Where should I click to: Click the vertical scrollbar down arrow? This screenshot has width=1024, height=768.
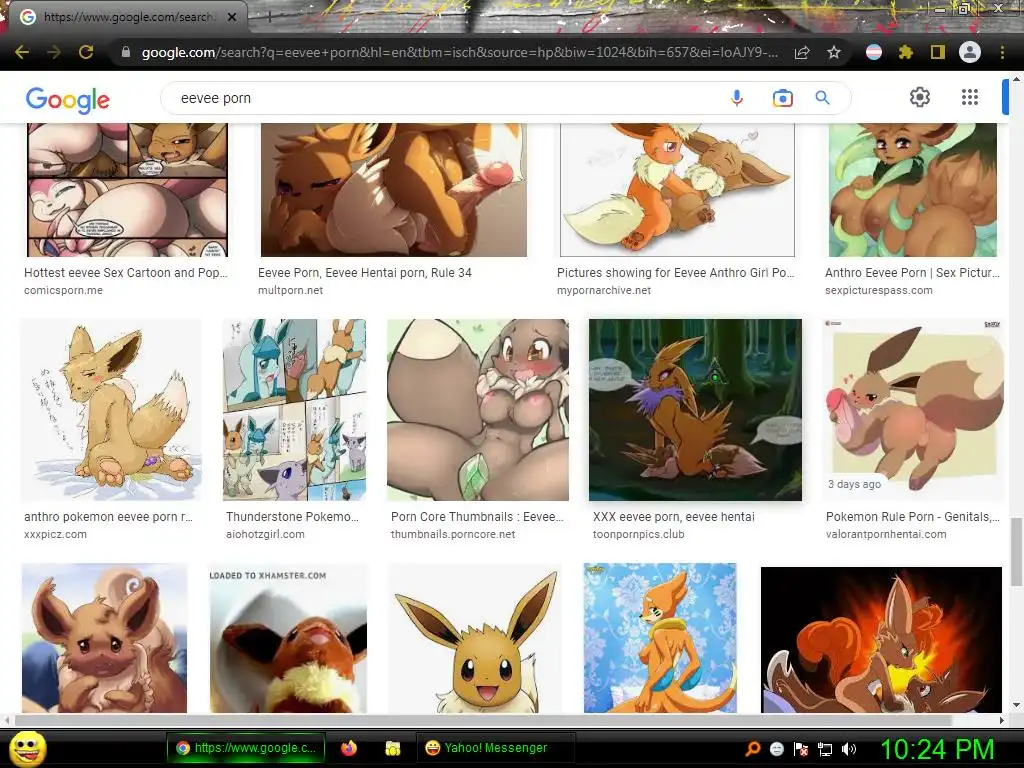(x=1016, y=706)
